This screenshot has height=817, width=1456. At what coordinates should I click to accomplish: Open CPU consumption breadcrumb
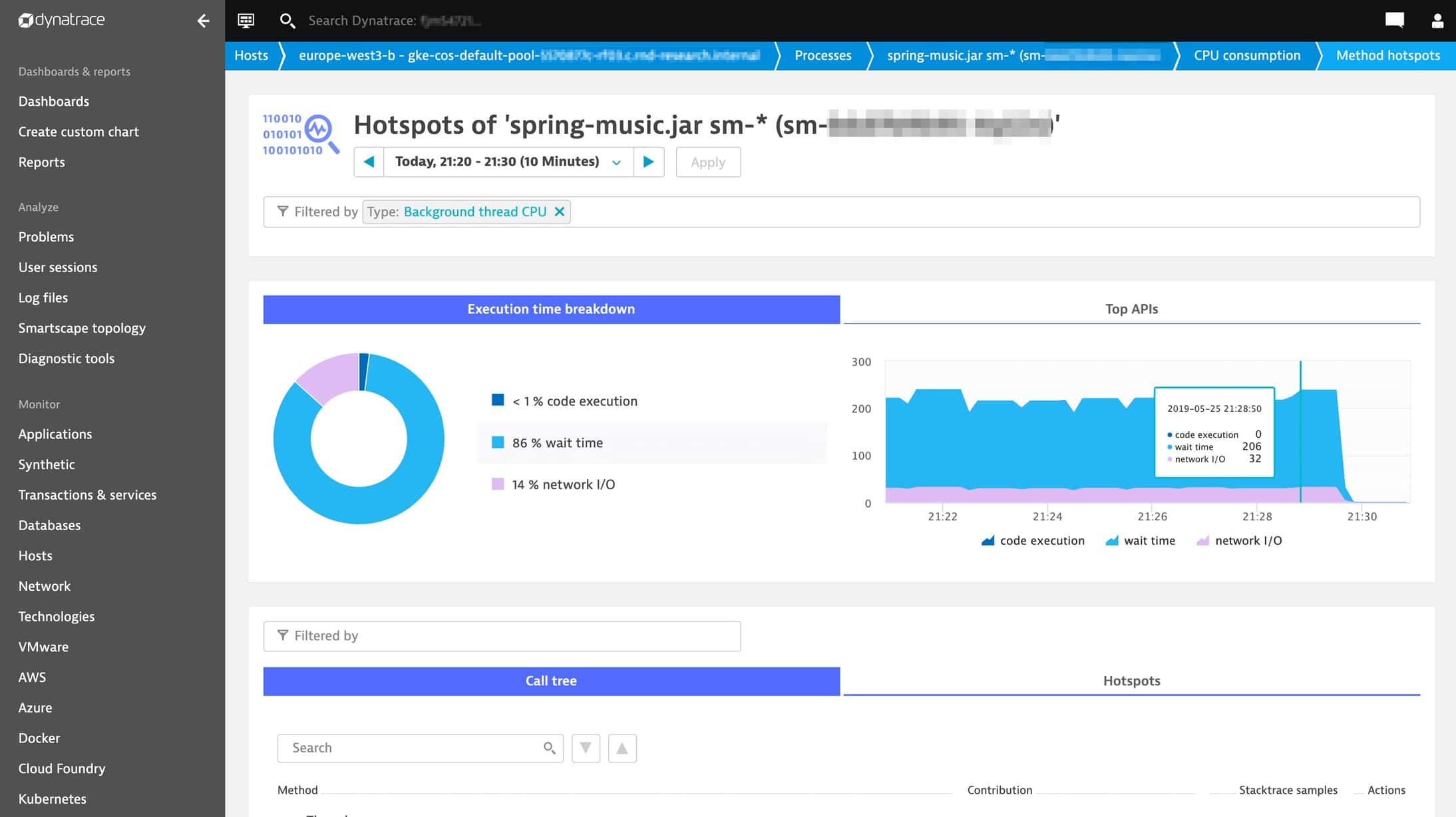(1247, 55)
